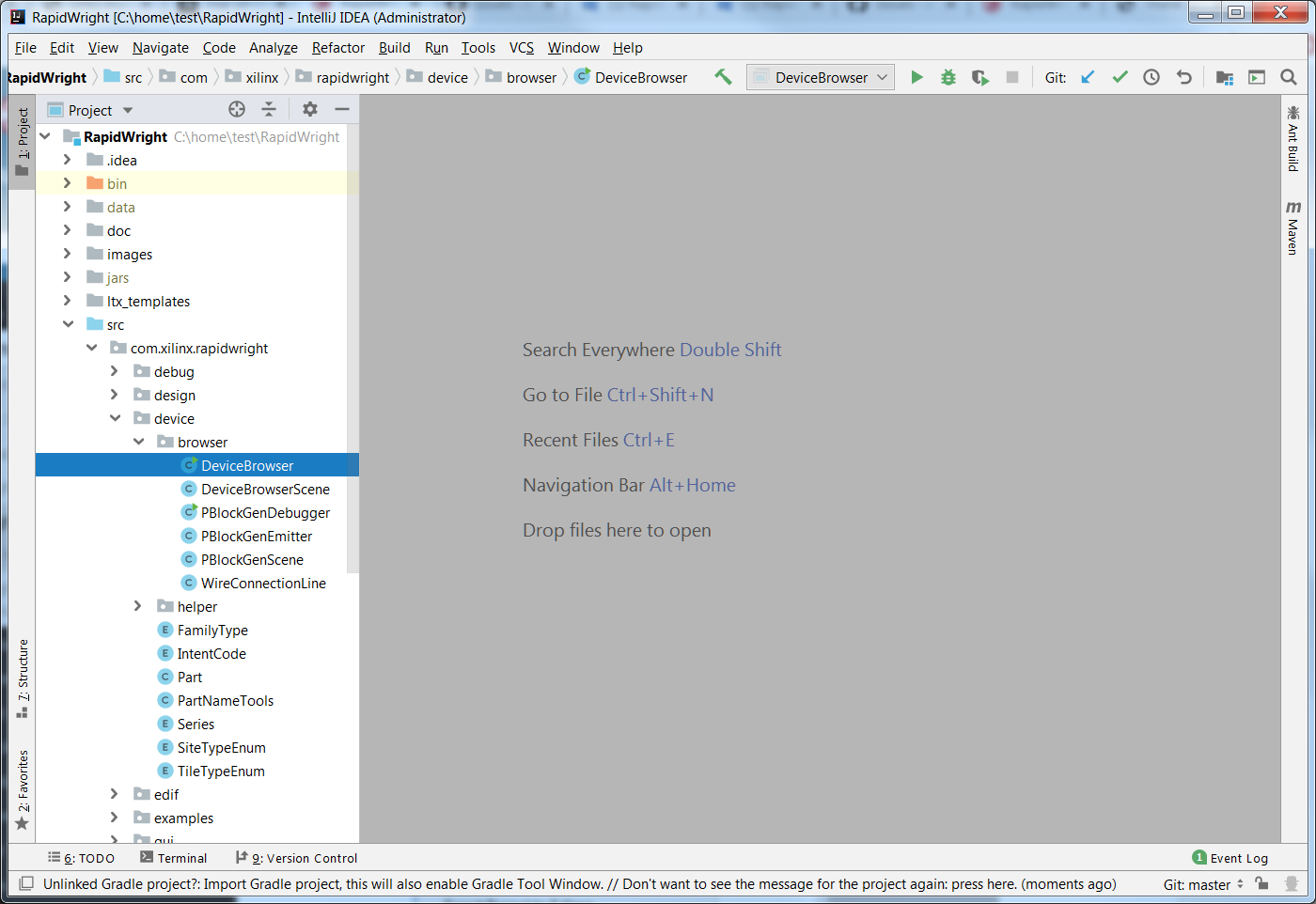The width and height of the screenshot is (1316, 904).
Task: Collapse the src folder
Action: (x=68, y=324)
